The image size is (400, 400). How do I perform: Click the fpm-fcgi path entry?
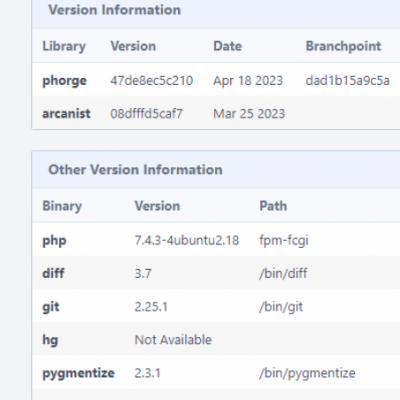(284, 240)
